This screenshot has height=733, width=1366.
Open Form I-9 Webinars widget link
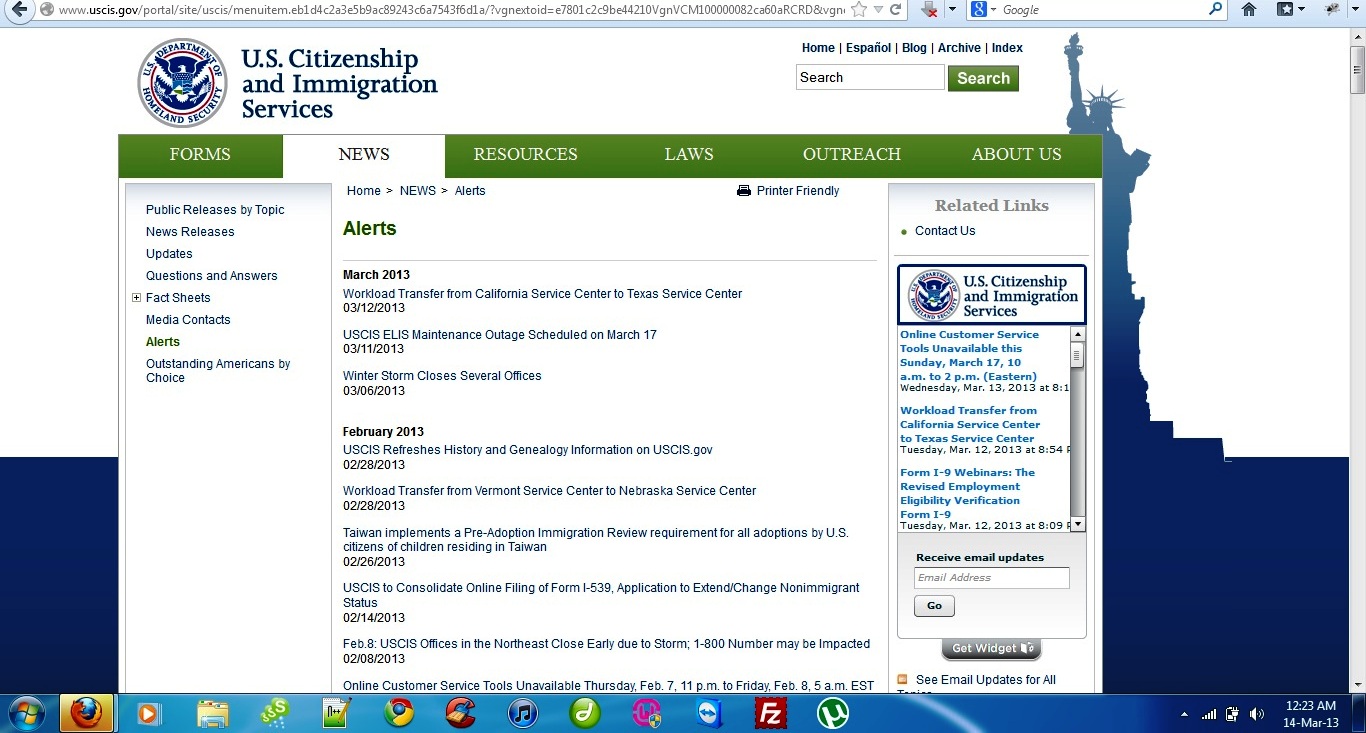967,493
